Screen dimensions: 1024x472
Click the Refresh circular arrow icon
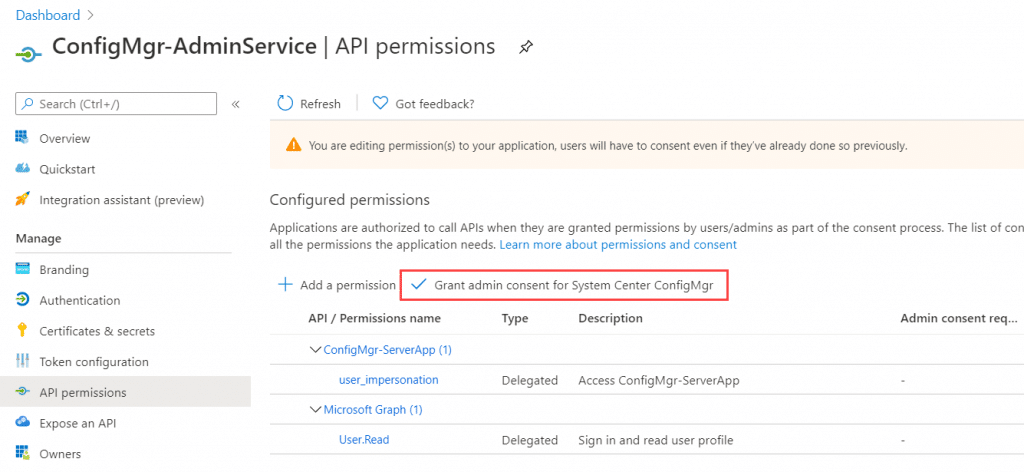point(285,103)
